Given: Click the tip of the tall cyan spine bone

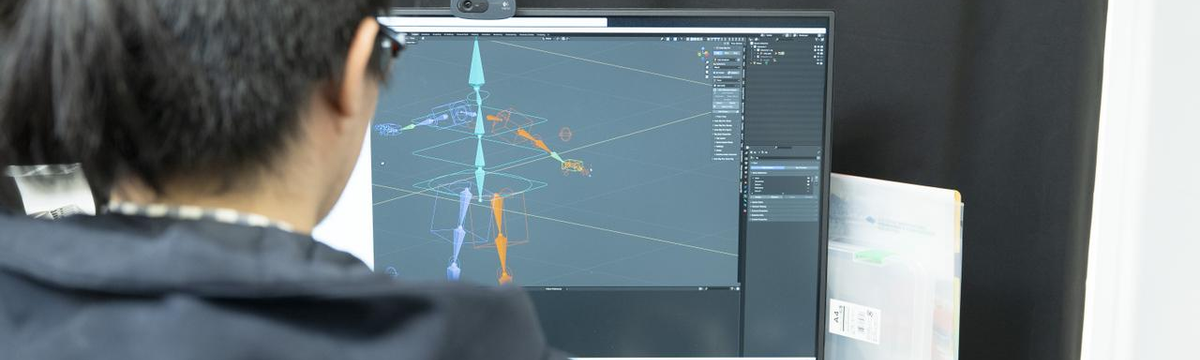Looking at the screenshot, I should click(477, 45).
